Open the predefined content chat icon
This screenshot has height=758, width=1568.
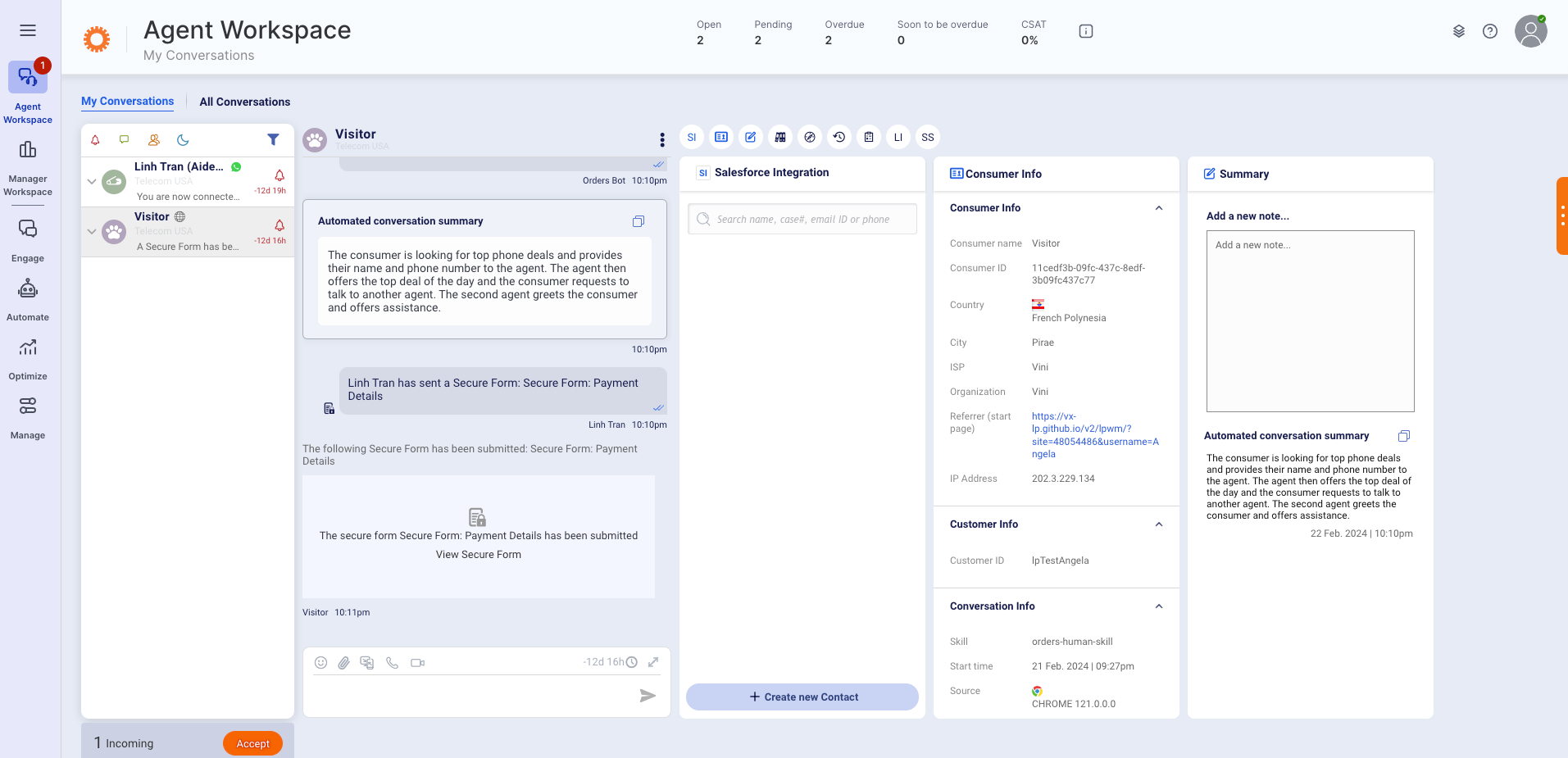[367, 662]
